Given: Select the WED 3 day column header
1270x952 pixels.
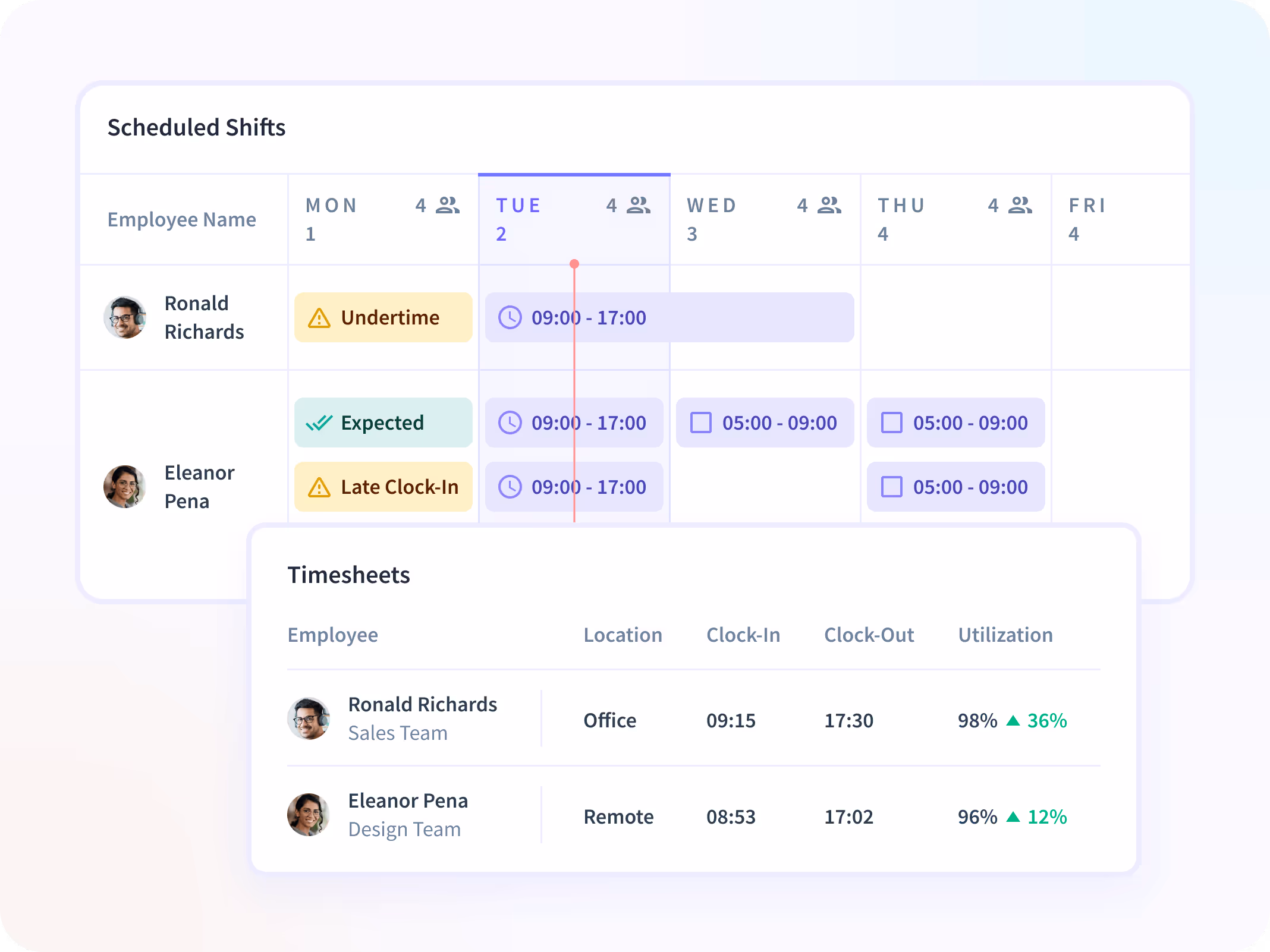Looking at the screenshot, I should 765,219.
